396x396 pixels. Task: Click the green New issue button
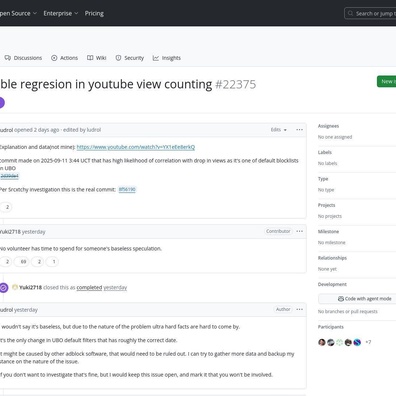[387, 81]
